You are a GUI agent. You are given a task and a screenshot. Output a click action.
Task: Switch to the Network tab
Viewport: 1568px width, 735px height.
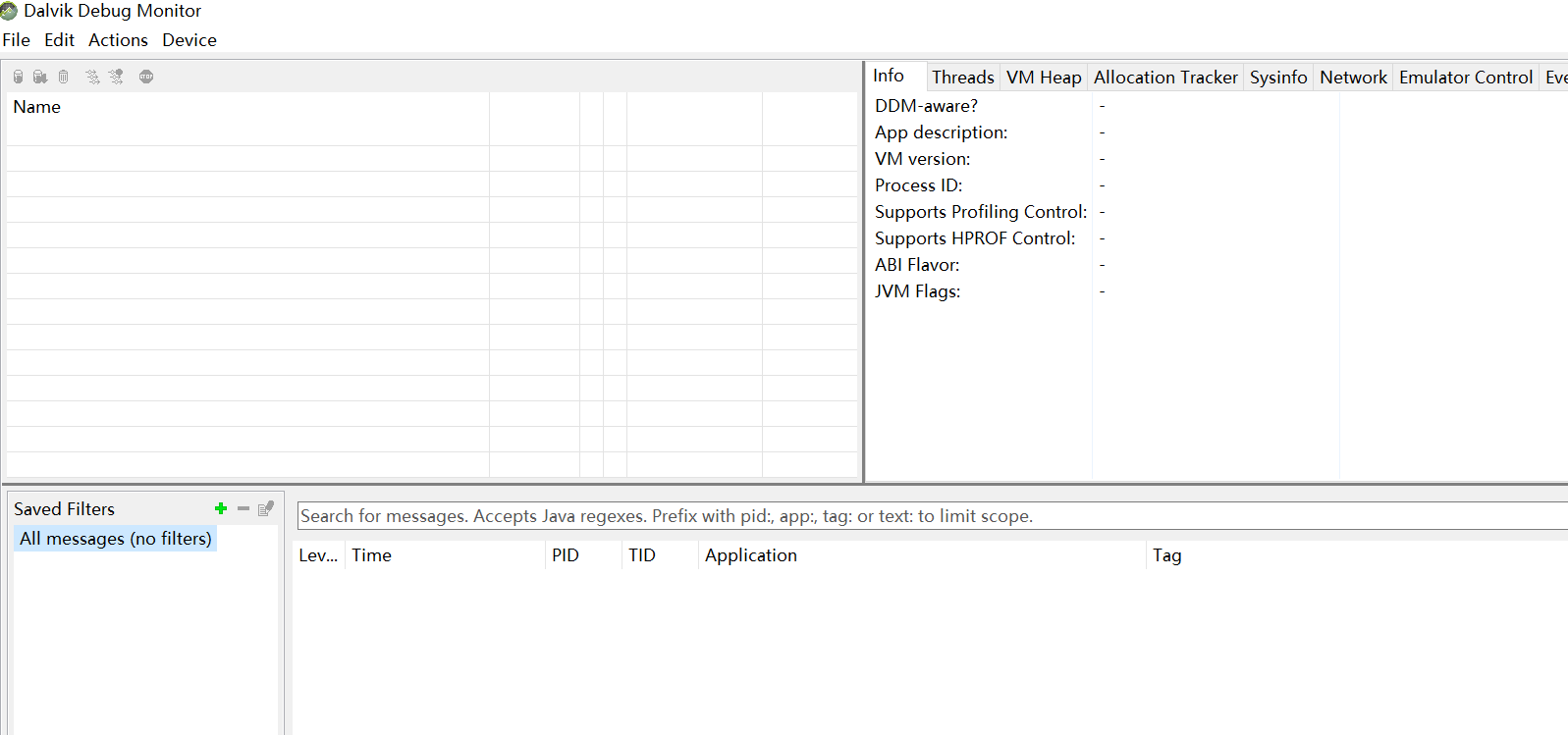click(x=1353, y=78)
